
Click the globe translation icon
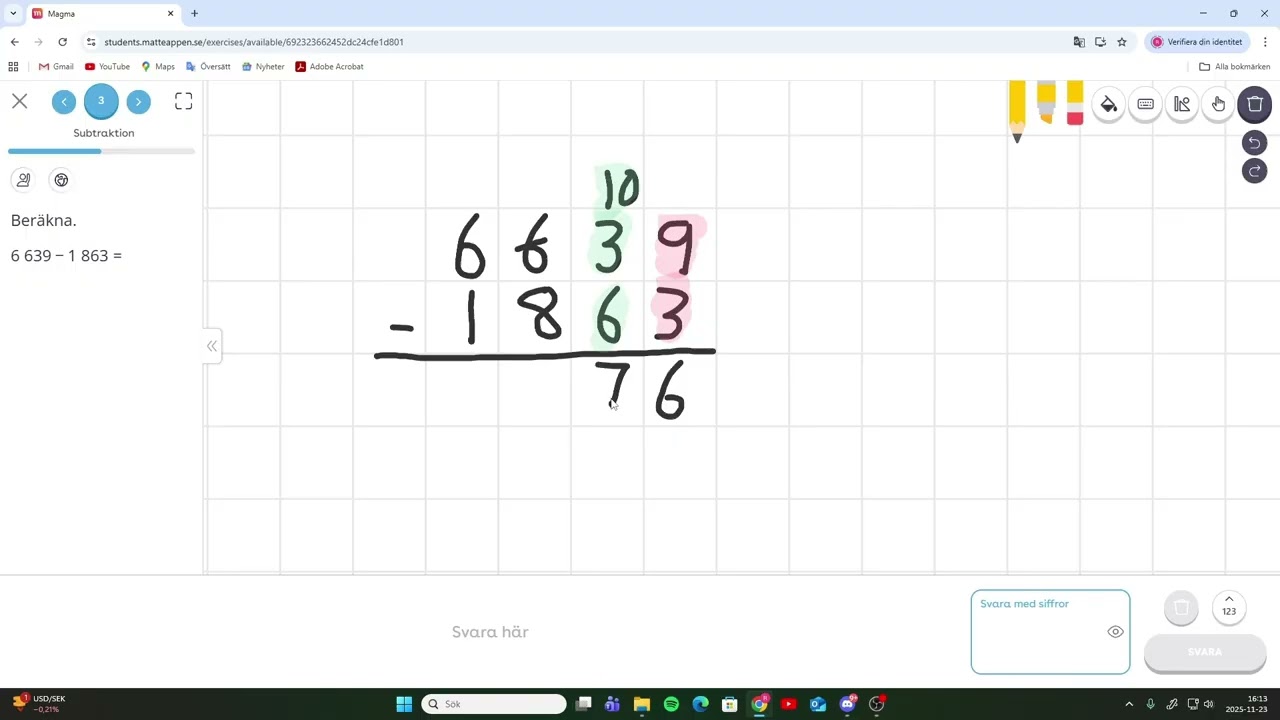pyautogui.click(x=61, y=180)
